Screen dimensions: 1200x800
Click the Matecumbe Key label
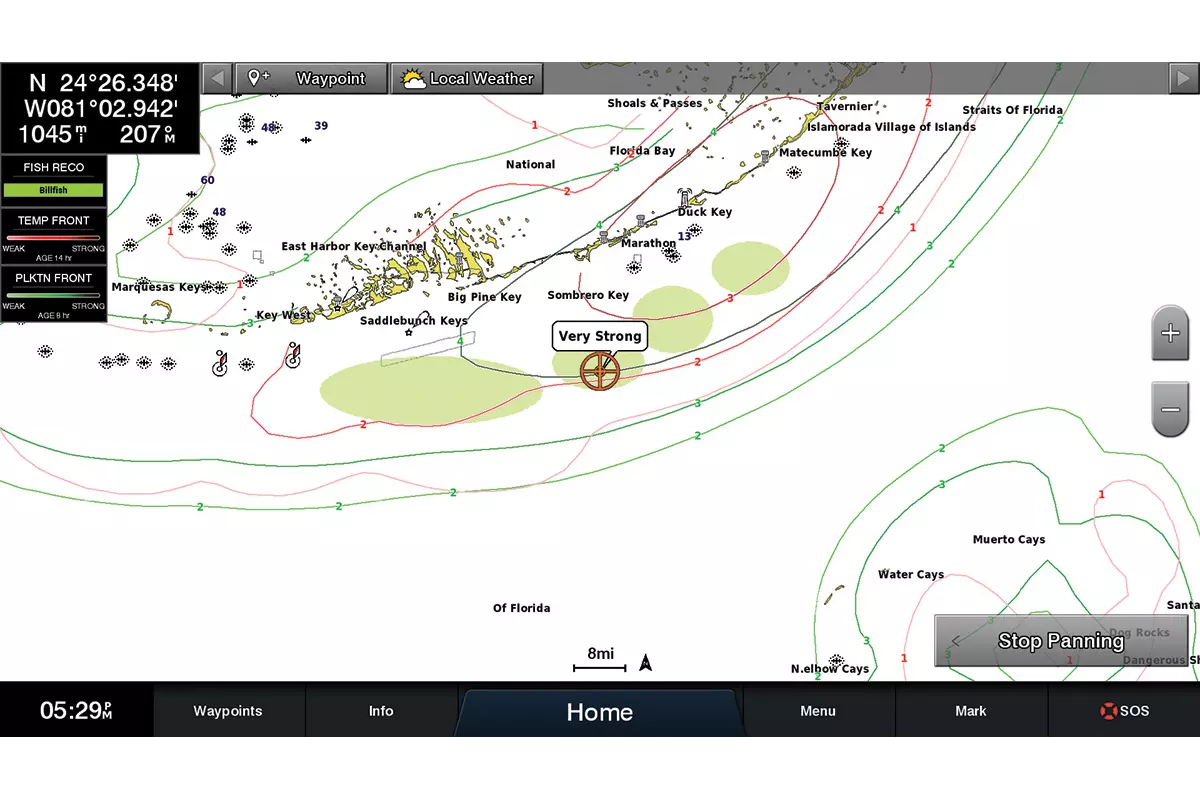826,153
